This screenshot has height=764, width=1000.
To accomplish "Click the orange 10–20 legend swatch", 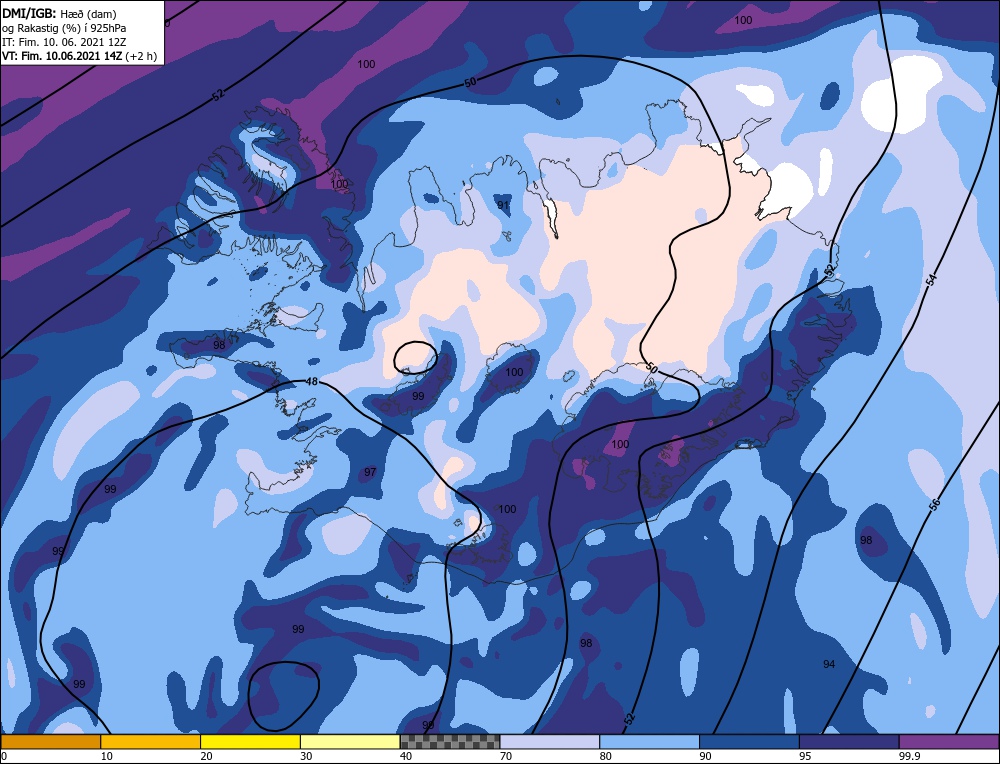I will 151,741.
